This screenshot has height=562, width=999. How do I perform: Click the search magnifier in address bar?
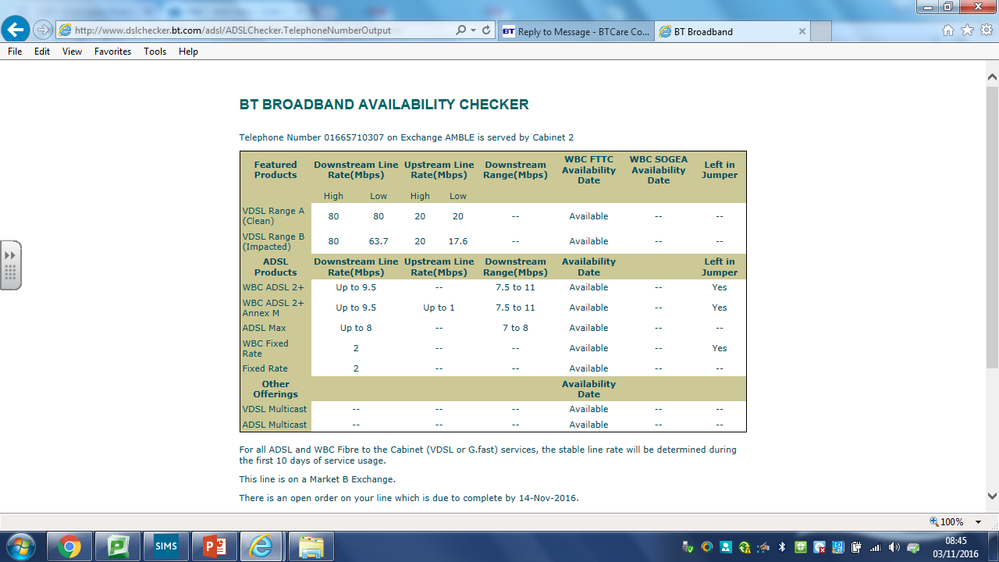pos(461,30)
